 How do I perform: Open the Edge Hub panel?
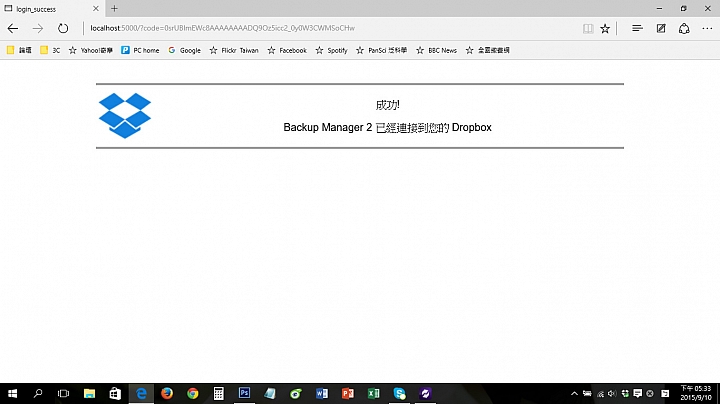coord(637,28)
